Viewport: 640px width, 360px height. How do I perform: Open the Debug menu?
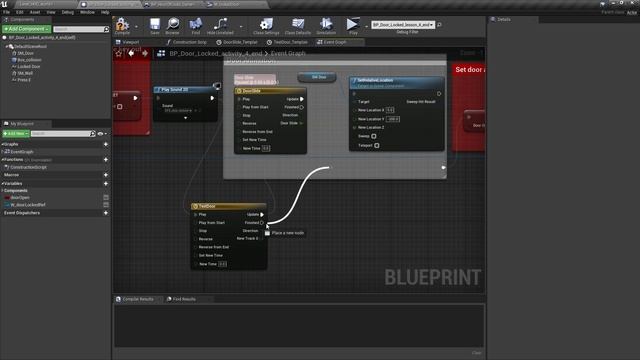click(x=68, y=12)
